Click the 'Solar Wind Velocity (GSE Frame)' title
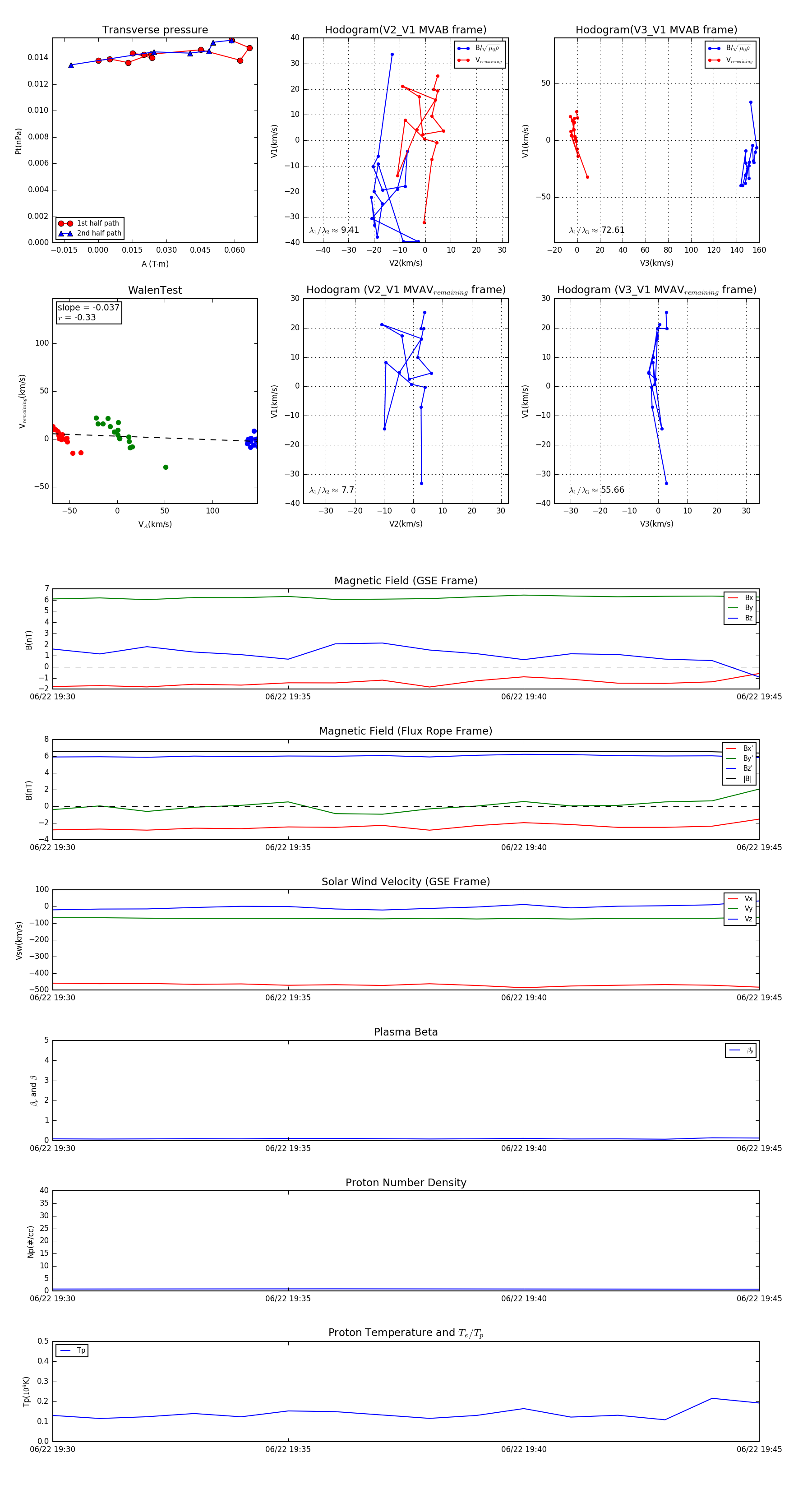Image resolution: width=812 pixels, height=1489 pixels. 406,882
